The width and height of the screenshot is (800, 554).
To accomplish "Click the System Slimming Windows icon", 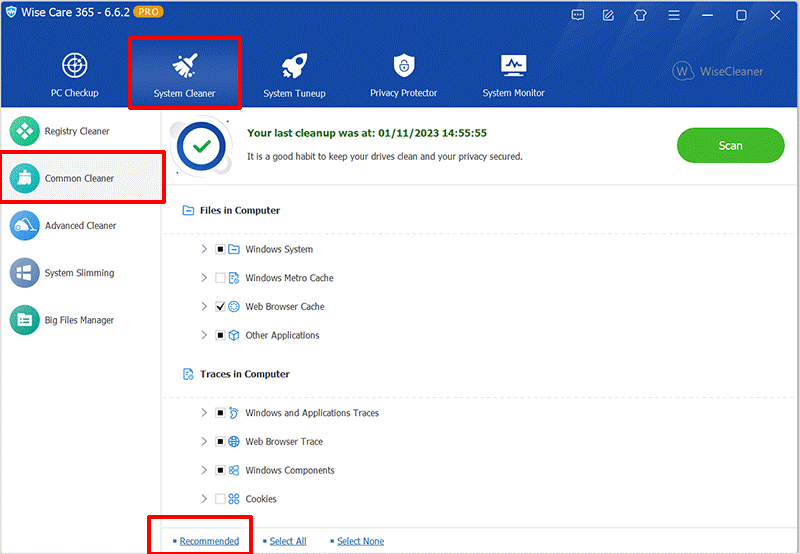I will coord(24,273).
